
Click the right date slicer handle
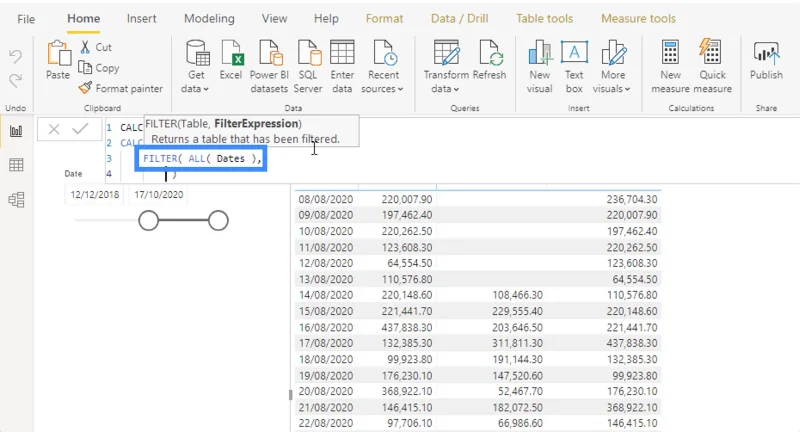(x=218, y=221)
